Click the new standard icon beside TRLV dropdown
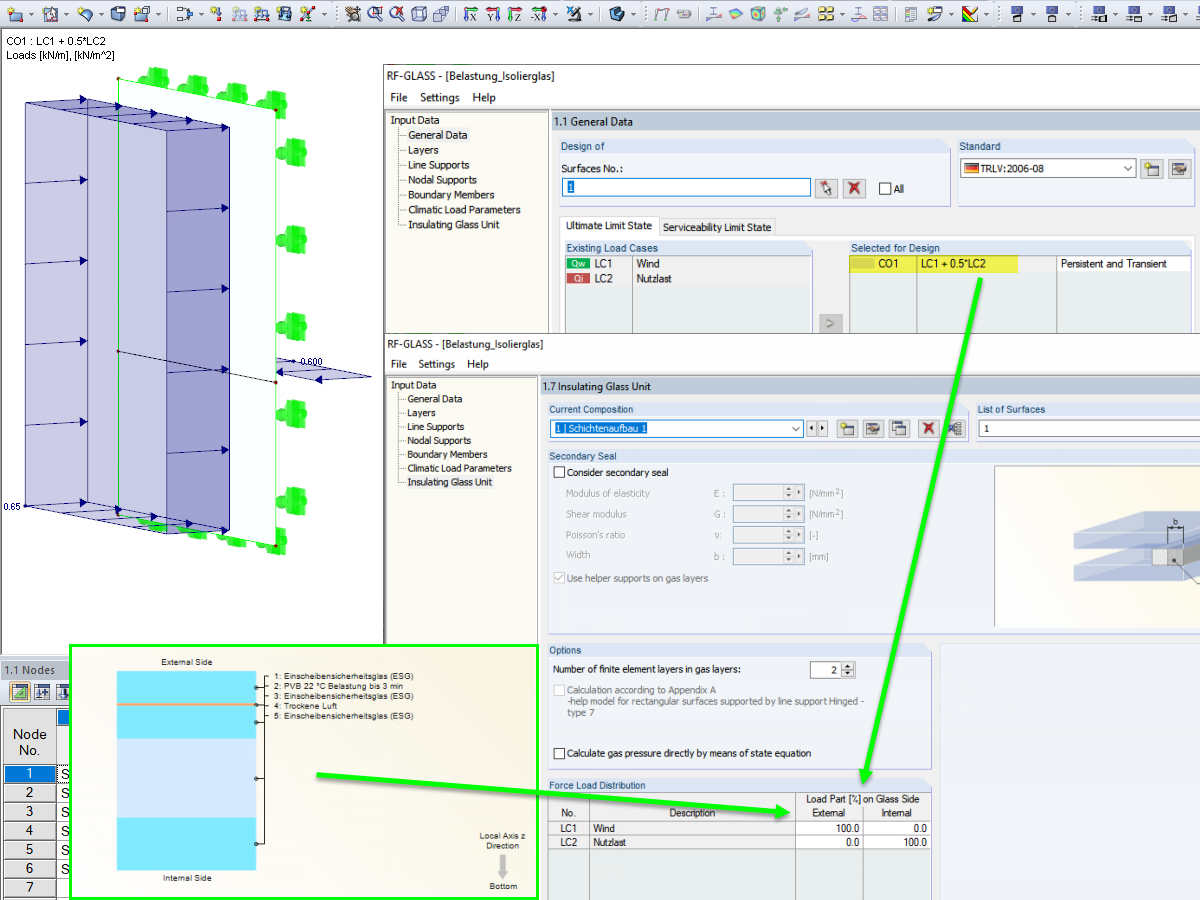The image size is (1200, 900). (x=1152, y=168)
